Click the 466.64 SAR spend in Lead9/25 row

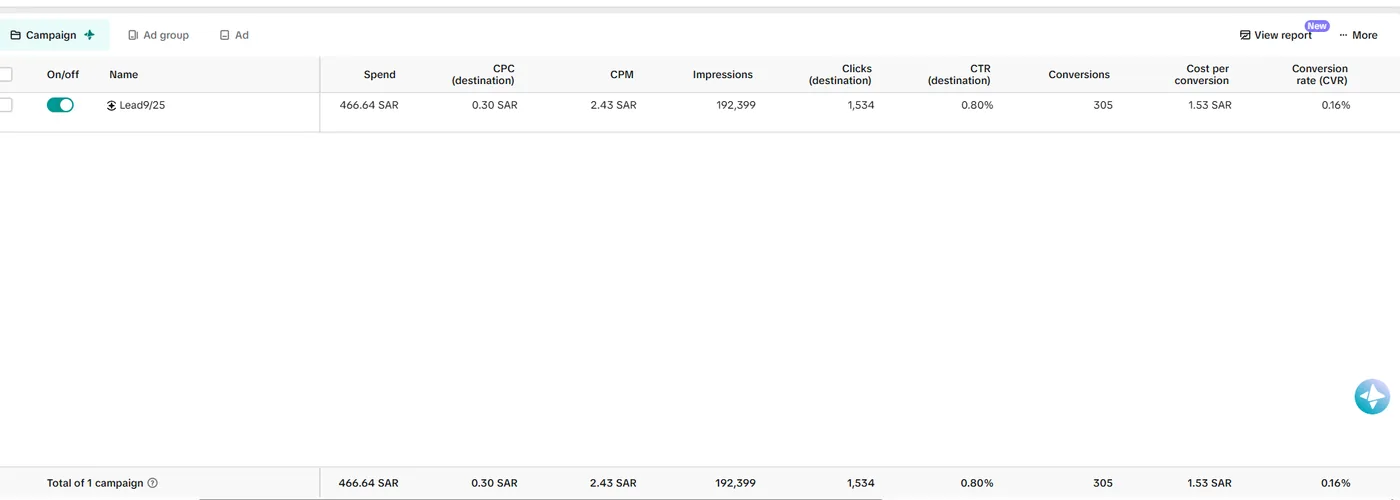click(x=369, y=105)
